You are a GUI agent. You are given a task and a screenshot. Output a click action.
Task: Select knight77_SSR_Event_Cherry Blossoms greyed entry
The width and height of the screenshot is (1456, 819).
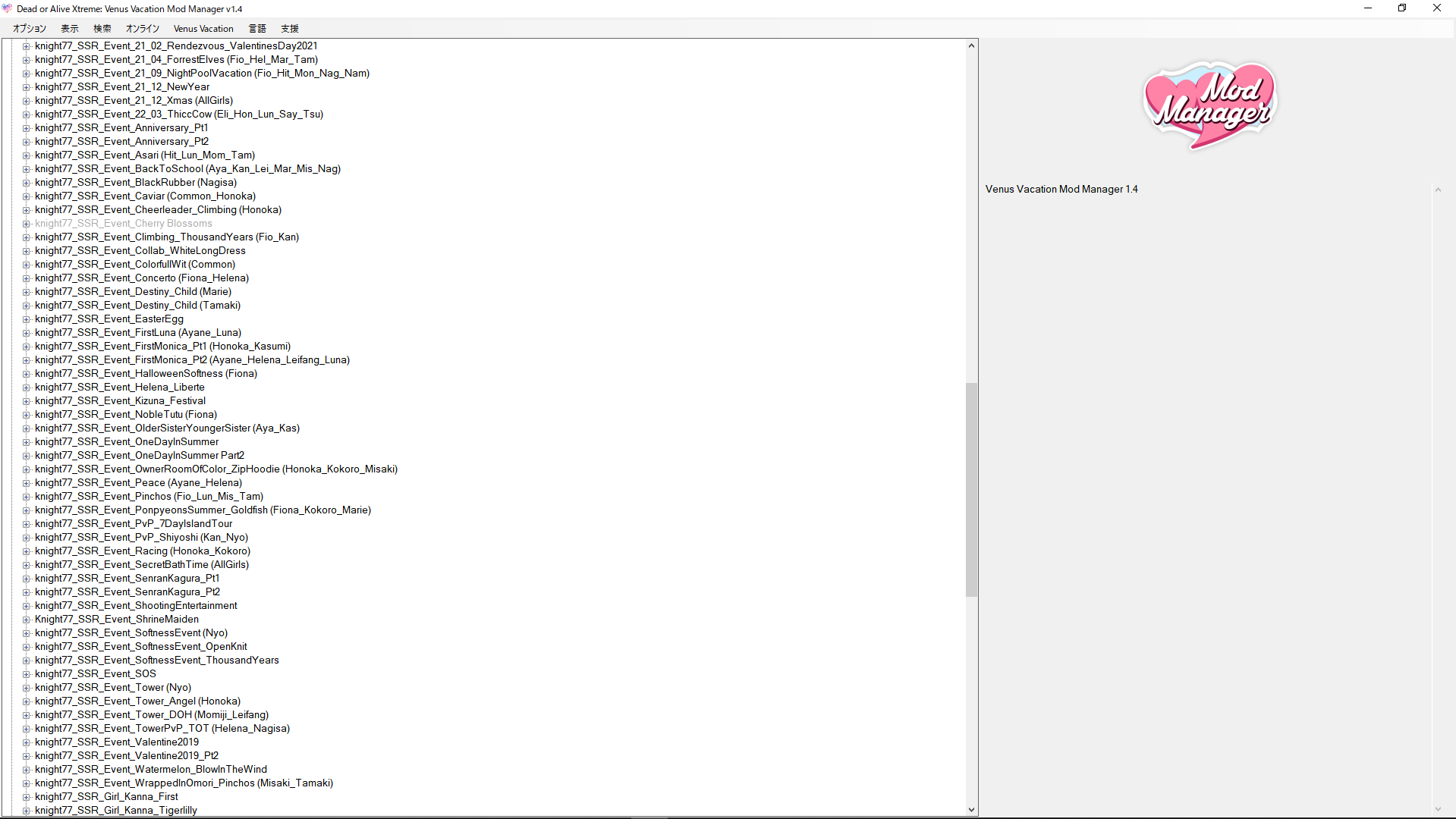(x=123, y=224)
